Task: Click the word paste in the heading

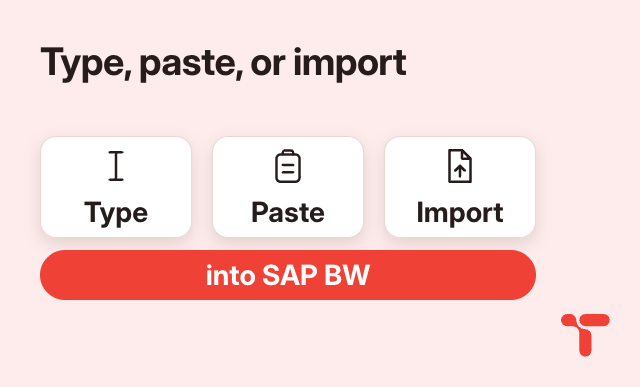Action: 191,66
